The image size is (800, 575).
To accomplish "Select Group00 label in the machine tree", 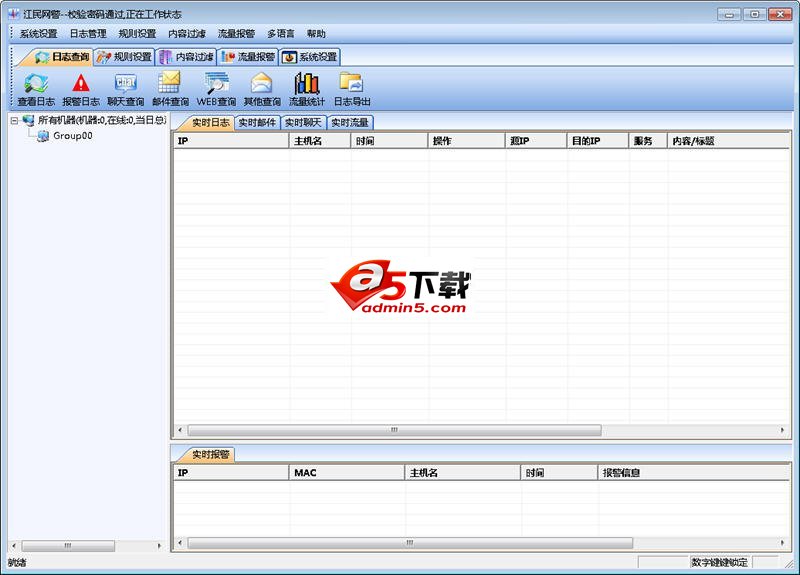I will click(x=73, y=136).
